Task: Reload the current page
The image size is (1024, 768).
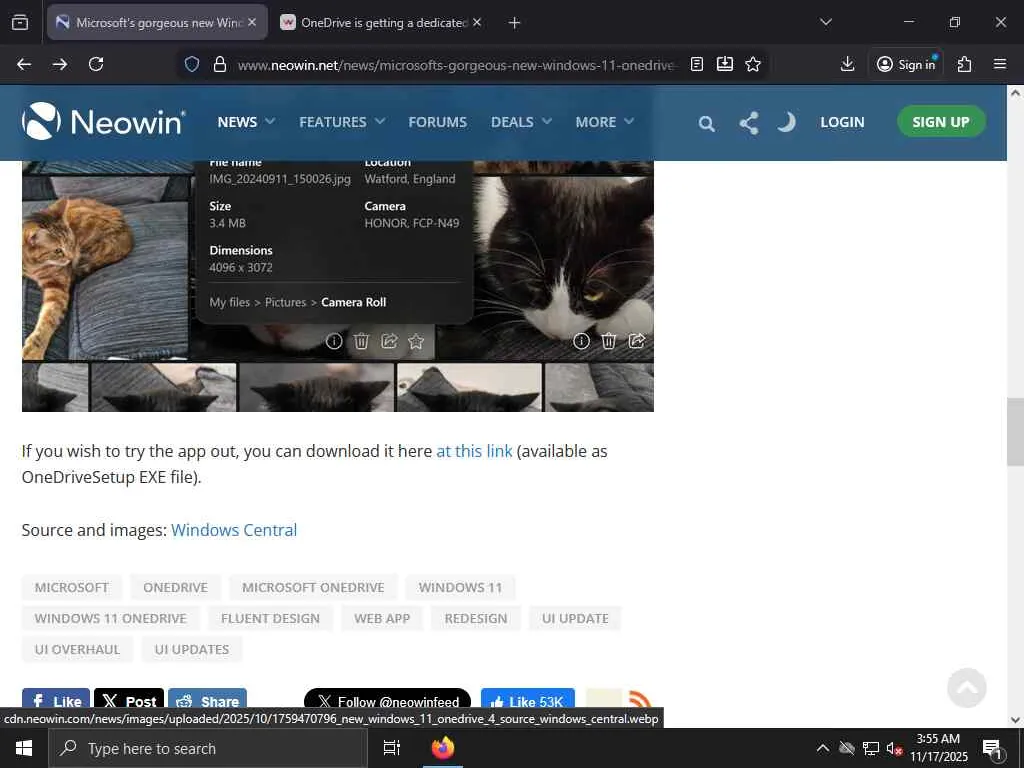Action: [x=96, y=64]
